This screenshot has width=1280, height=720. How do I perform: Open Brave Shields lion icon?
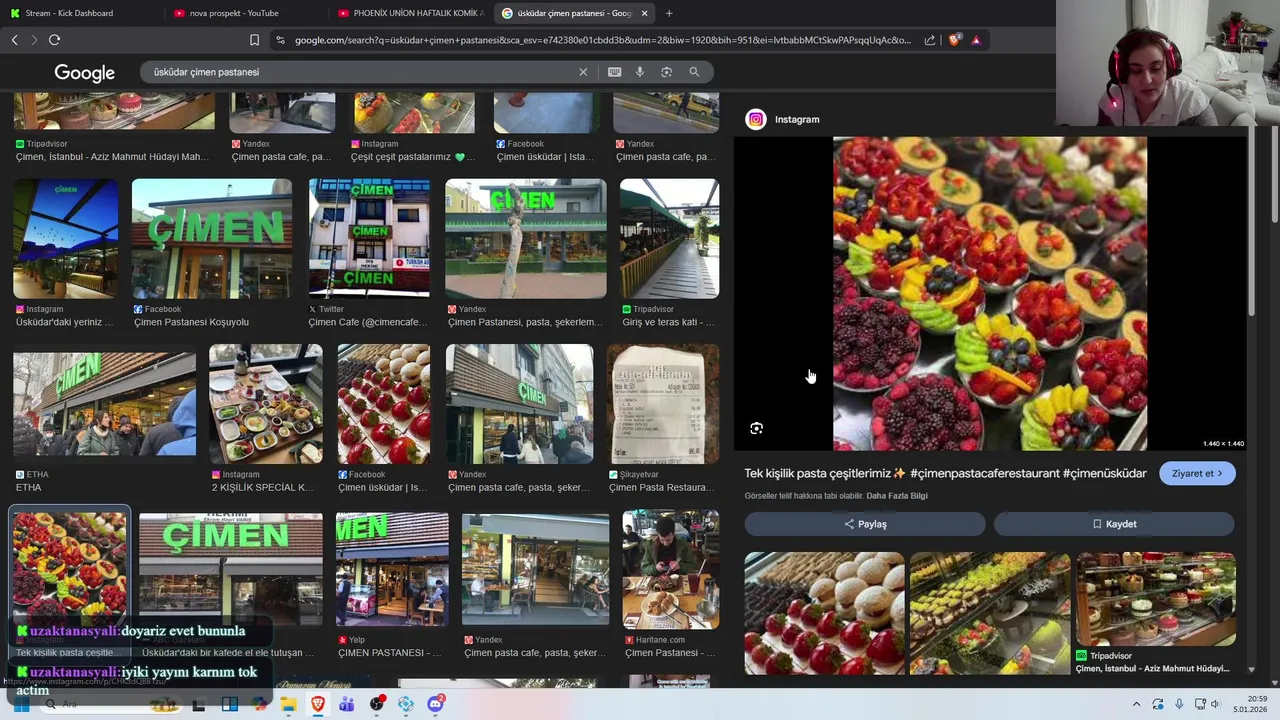click(x=954, y=40)
